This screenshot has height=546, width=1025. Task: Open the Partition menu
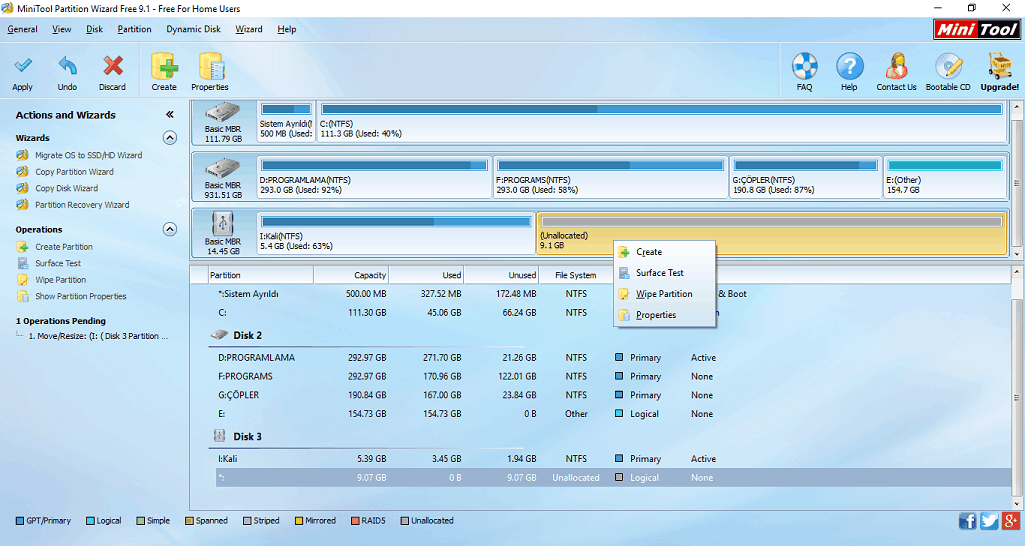click(x=134, y=29)
